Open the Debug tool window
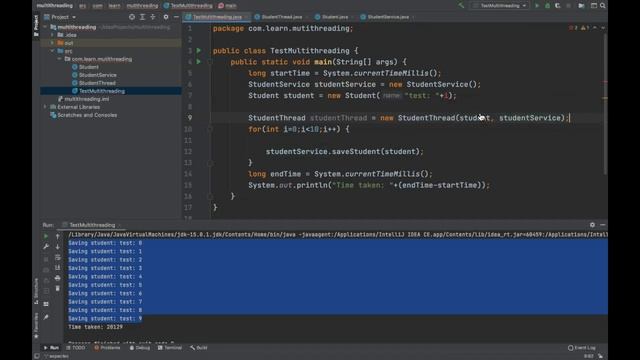640x360 pixels. [x=140, y=348]
